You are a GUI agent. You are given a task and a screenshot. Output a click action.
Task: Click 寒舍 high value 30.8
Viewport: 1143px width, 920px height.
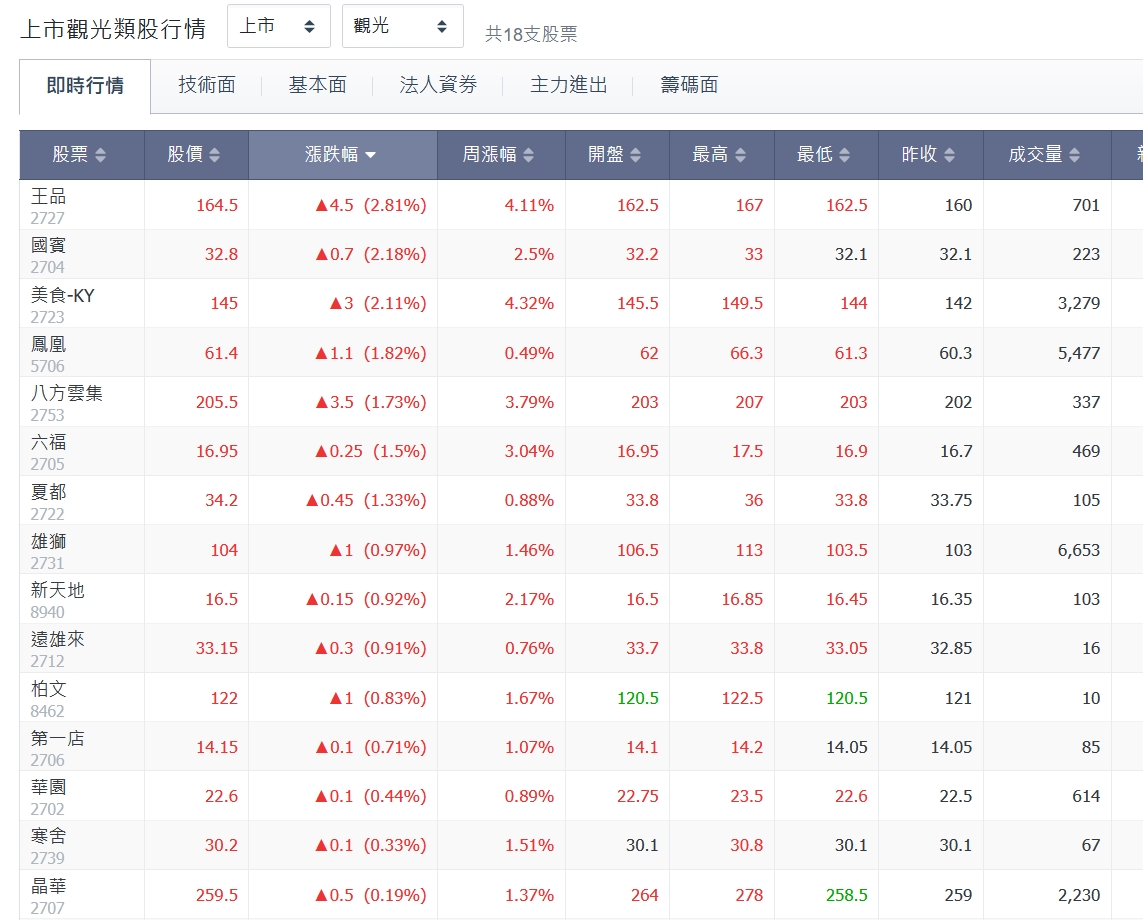click(747, 845)
